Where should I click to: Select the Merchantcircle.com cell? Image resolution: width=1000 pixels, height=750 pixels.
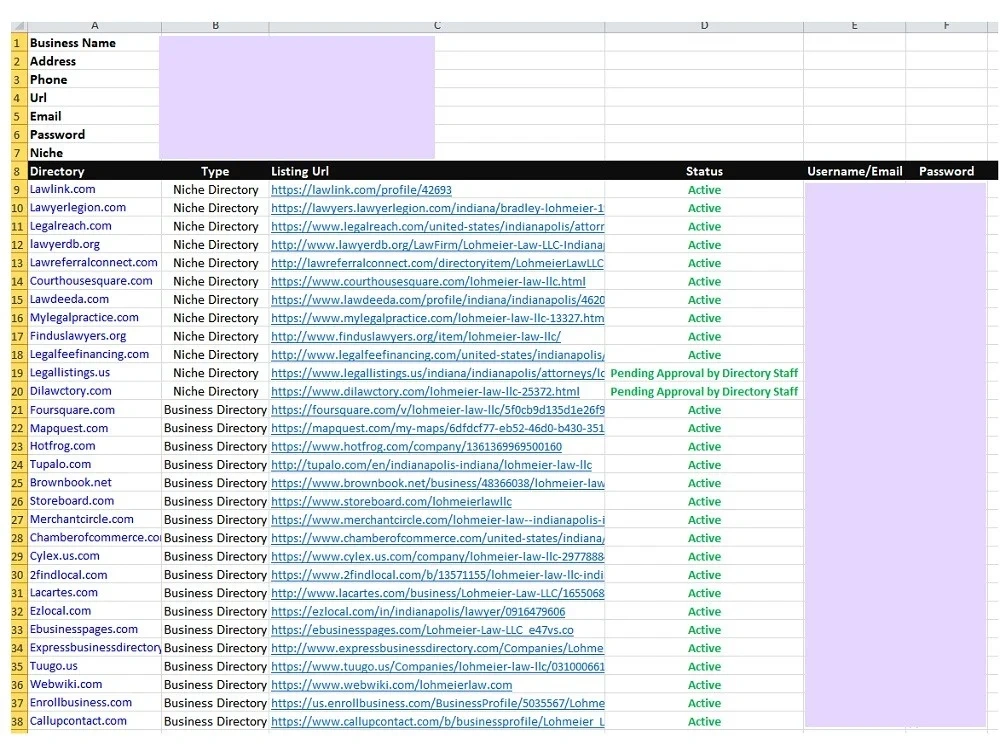94,520
